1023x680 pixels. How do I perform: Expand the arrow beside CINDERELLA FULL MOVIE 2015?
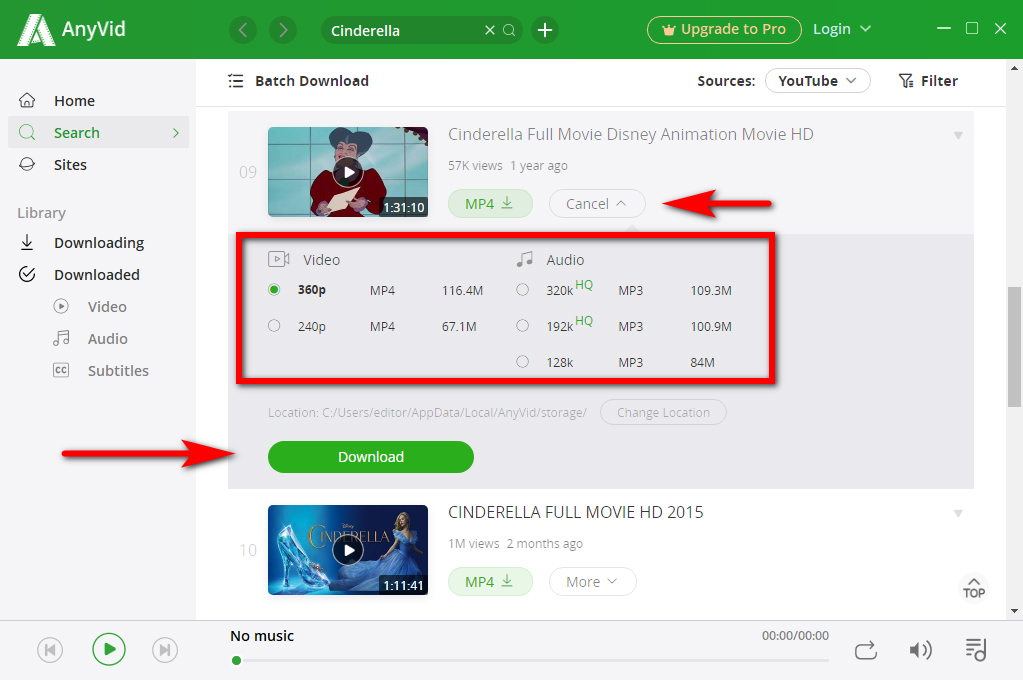coord(958,514)
